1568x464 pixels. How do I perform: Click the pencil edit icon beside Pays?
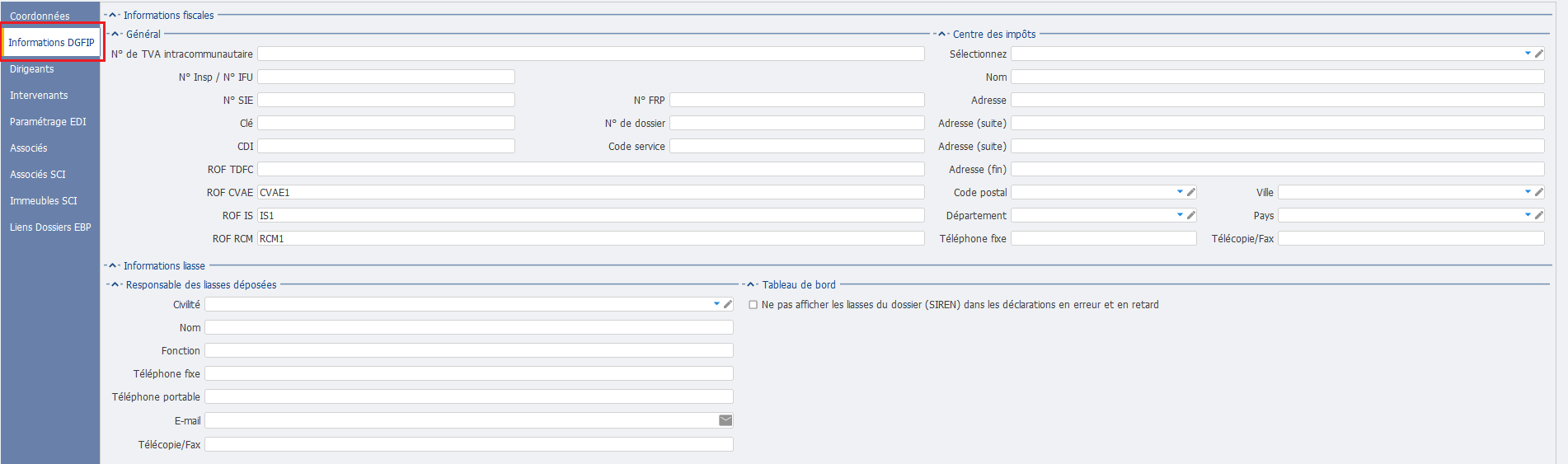(1538, 215)
